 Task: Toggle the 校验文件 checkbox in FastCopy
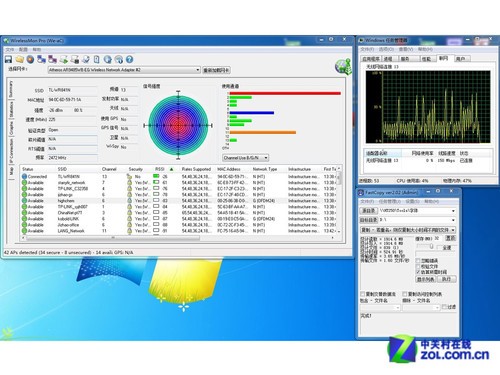pyautogui.click(x=418, y=266)
